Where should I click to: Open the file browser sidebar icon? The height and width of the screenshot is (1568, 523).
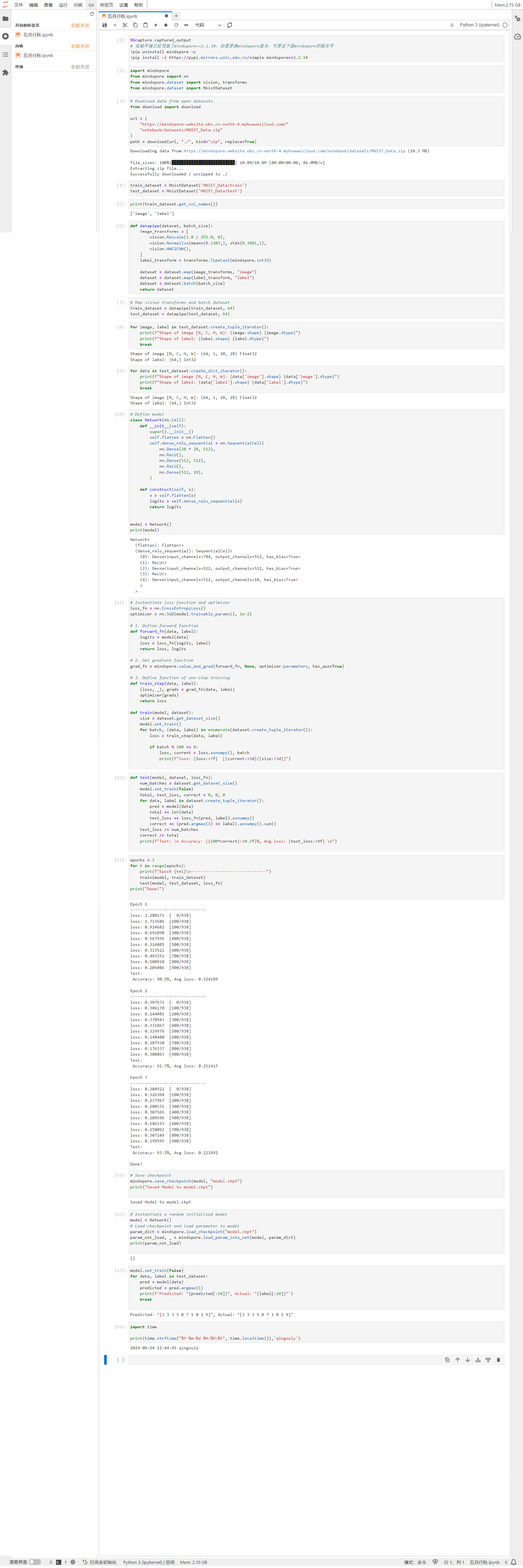5,19
